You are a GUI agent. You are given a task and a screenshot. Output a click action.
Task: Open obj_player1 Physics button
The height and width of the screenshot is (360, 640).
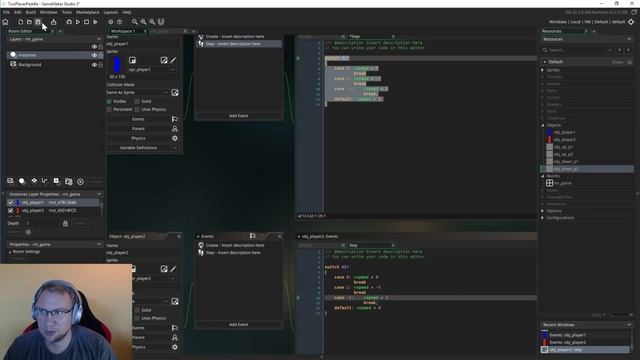tap(138, 138)
